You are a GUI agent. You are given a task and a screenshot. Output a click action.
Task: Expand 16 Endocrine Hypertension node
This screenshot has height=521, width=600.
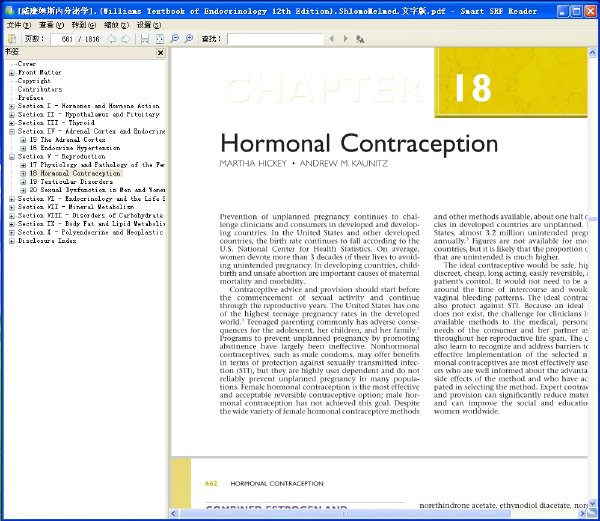(23, 148)
